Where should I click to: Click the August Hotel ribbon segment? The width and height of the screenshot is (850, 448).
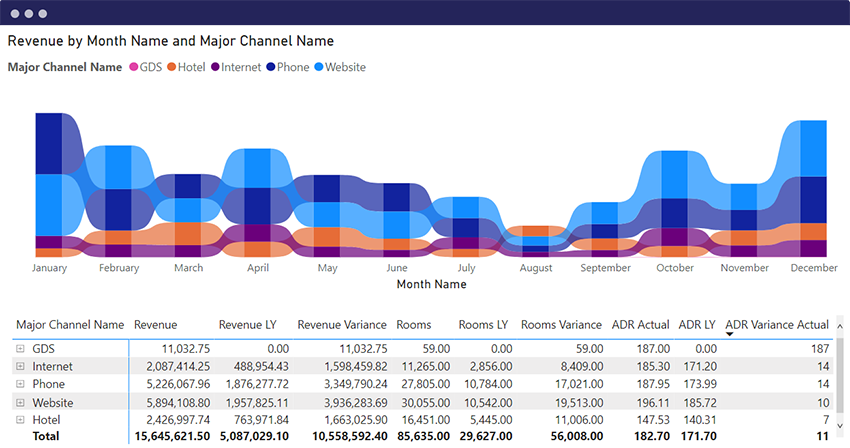click(536, 231)
